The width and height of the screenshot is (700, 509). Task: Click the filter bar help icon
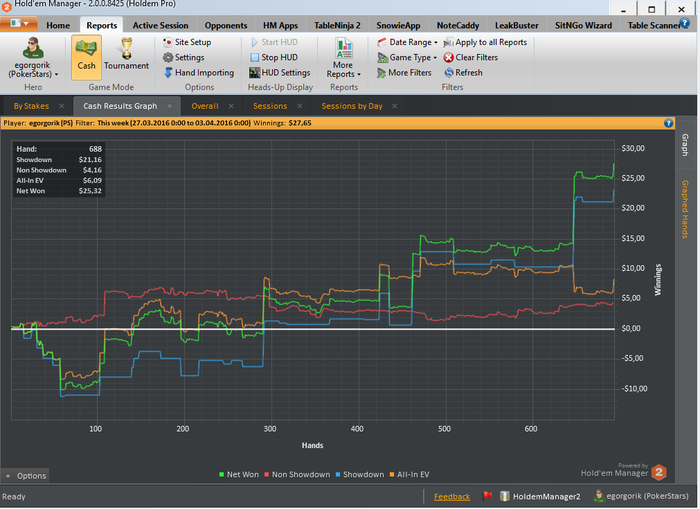coord(668,123)
